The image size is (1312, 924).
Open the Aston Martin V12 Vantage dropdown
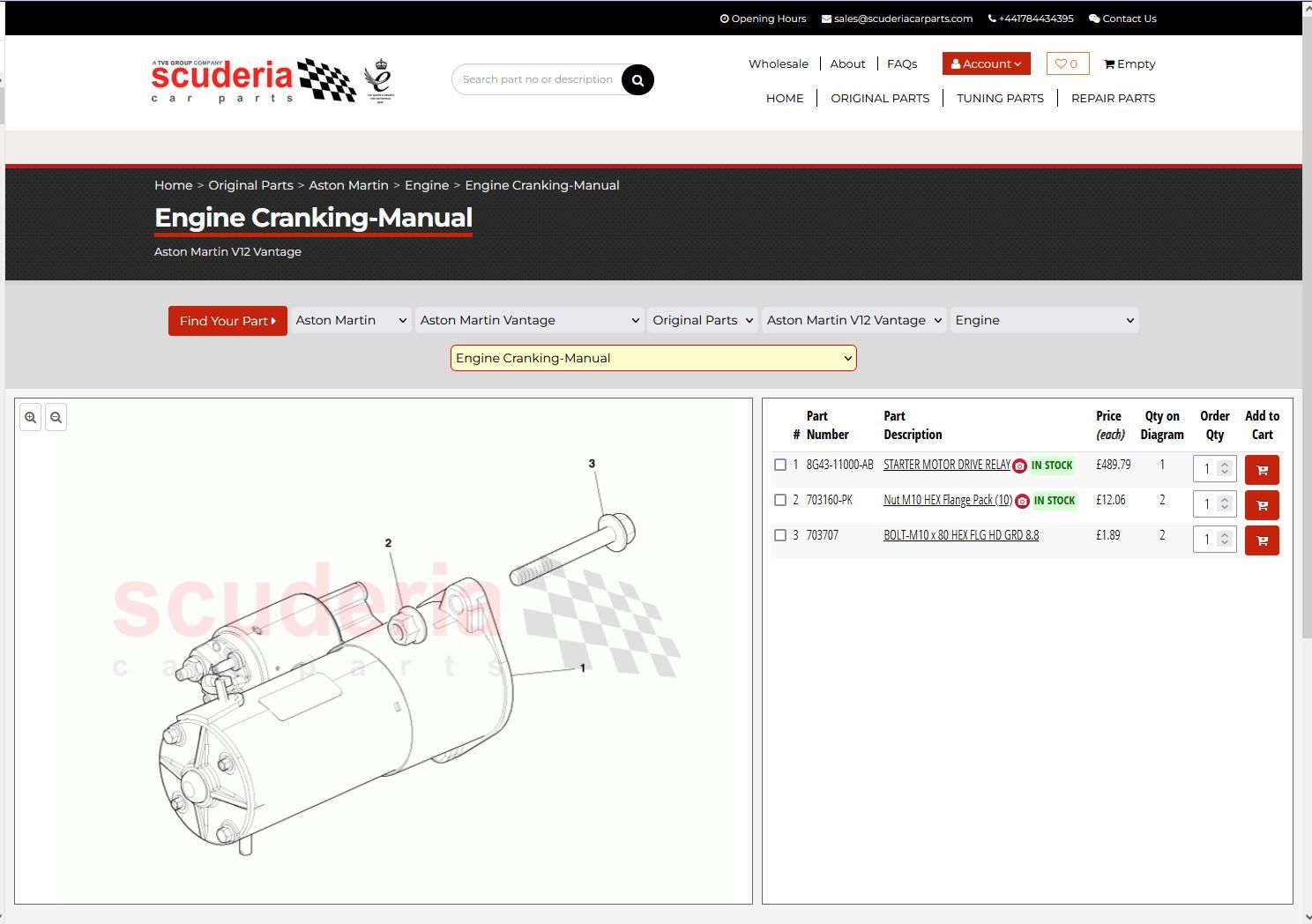coord(854,320)
